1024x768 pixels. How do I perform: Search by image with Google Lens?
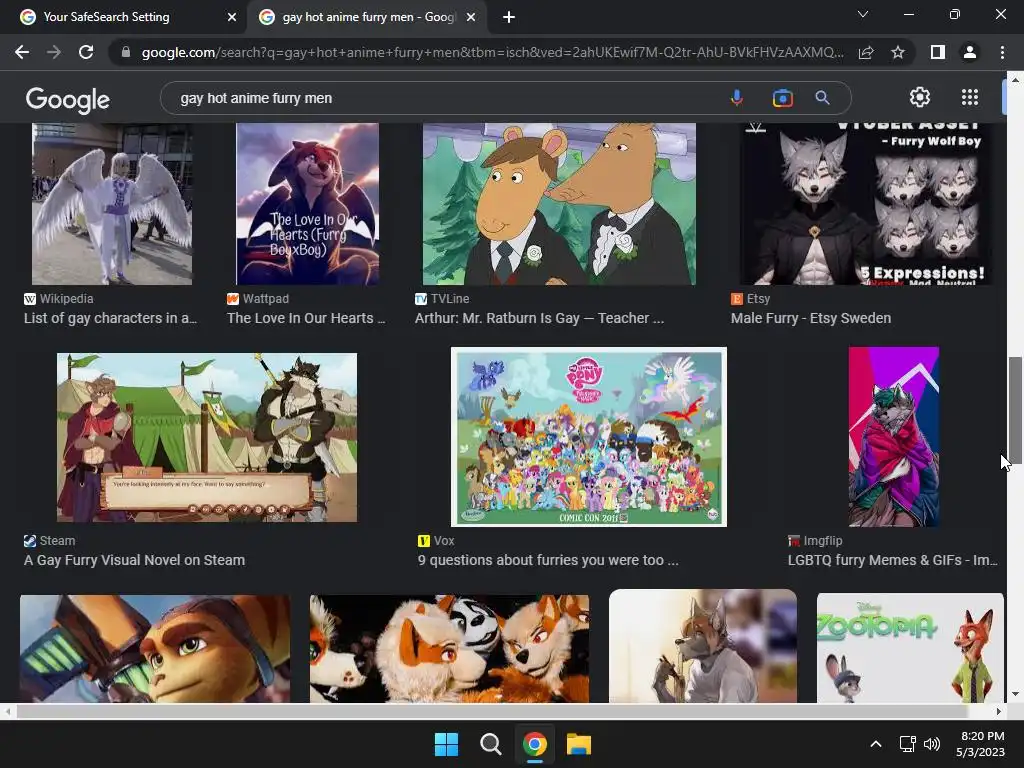(x=782, y=98)
